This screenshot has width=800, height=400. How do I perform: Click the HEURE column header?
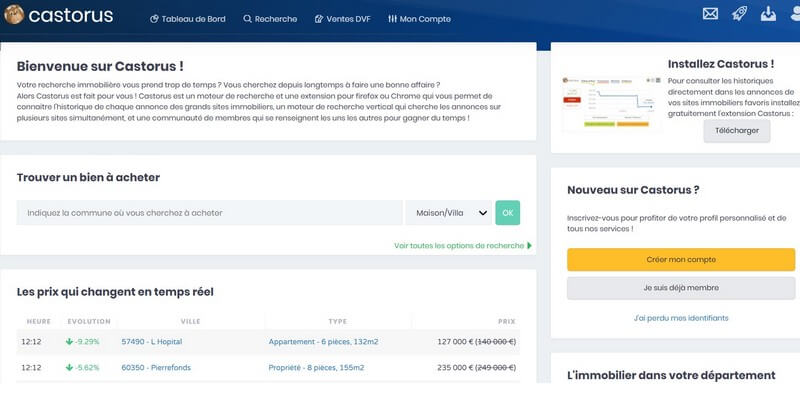(39, 321)
